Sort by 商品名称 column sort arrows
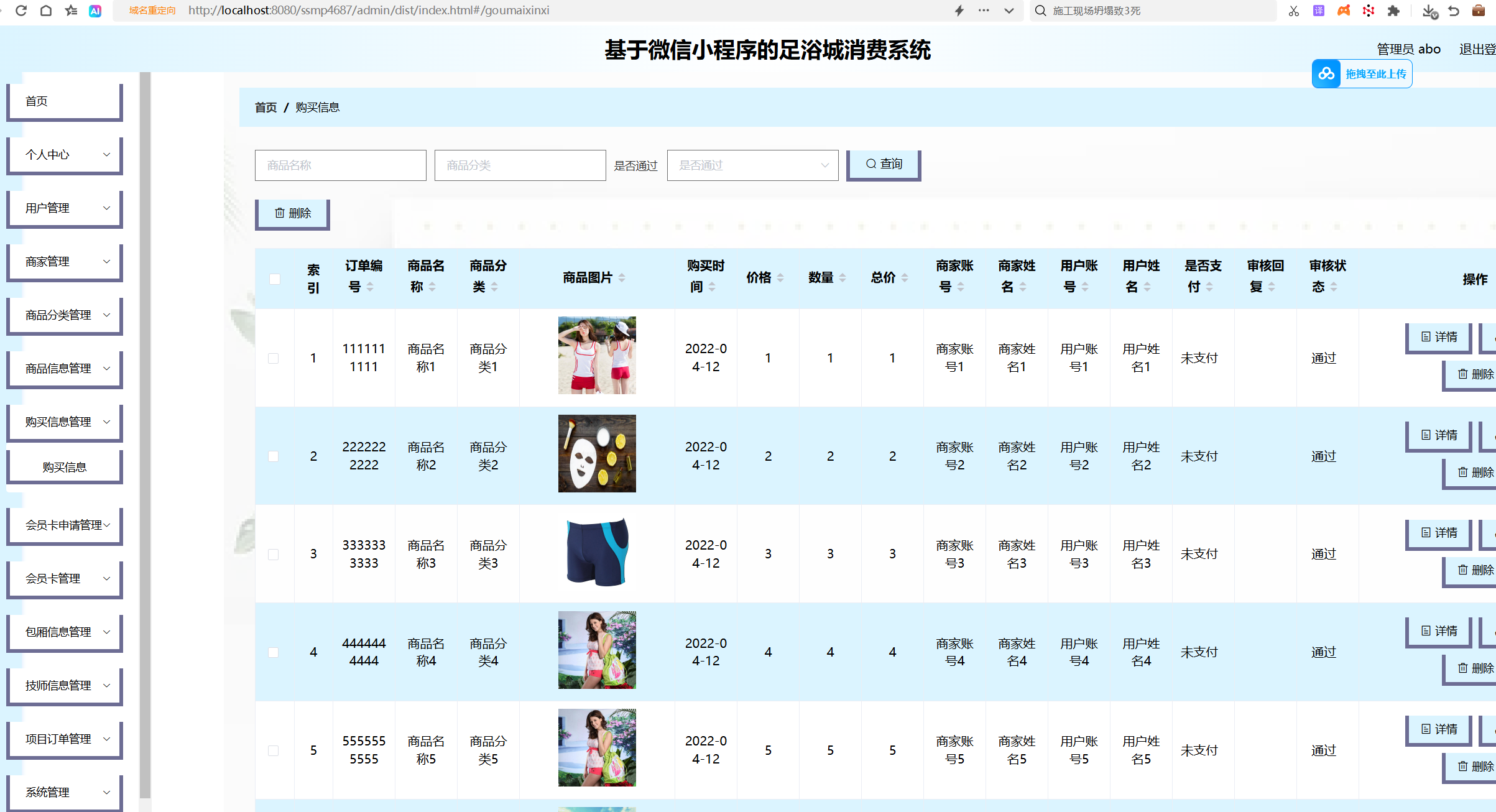Image resolution: width=1496 pixels, height=812 pixels. pos(432,287)
